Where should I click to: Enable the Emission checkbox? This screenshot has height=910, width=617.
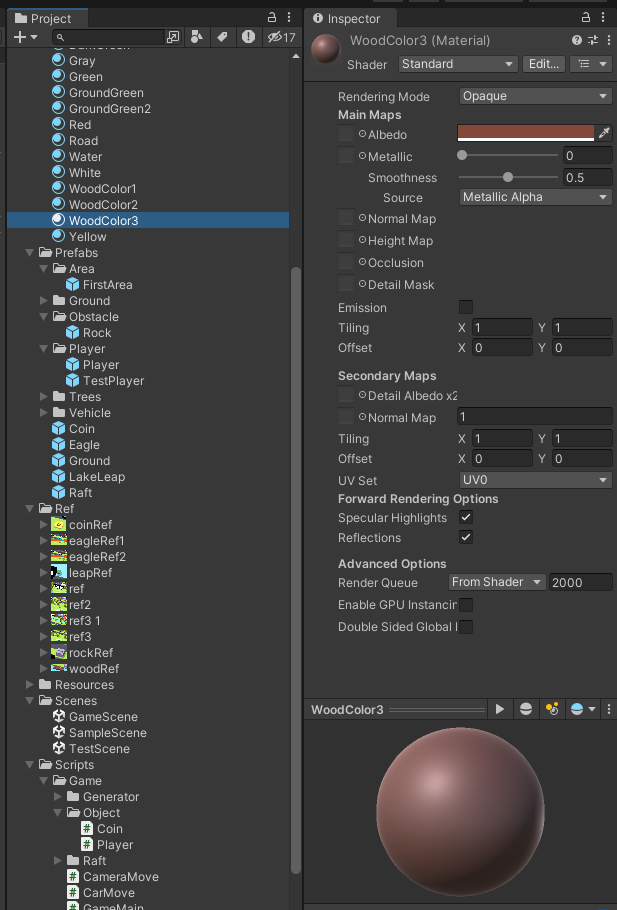pos(466,306)
